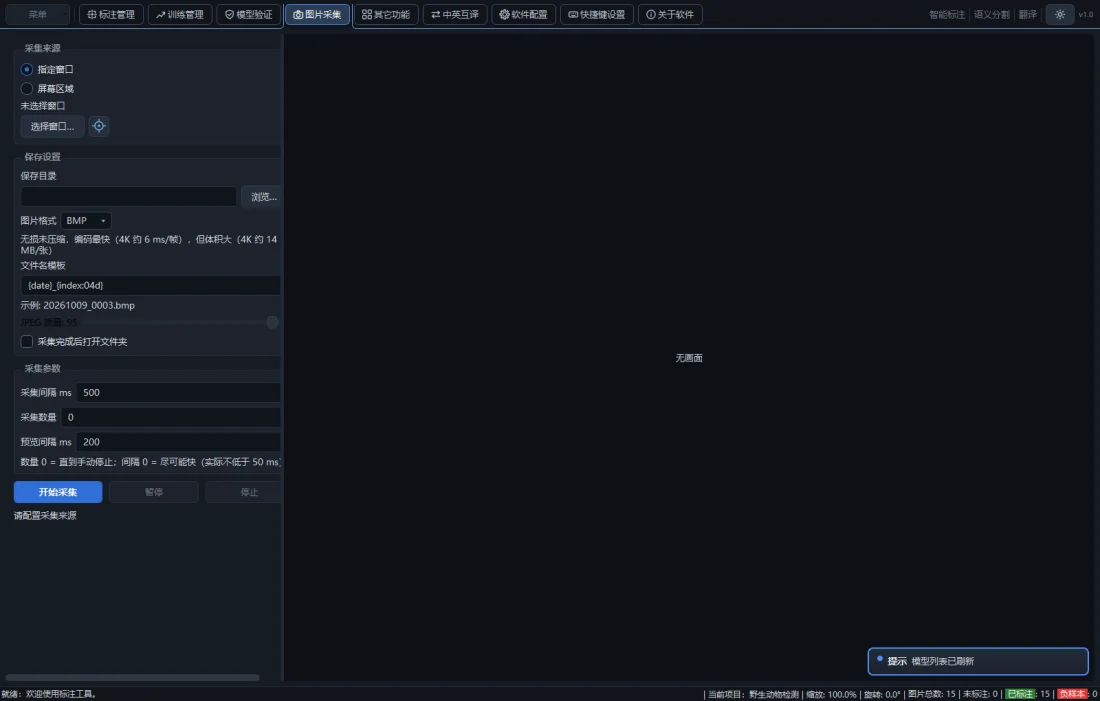Click the left panel horizontal scrollbar
The height and width of the screenshot is (701, 1100).
pyautogui.click(x=133, y=677)
